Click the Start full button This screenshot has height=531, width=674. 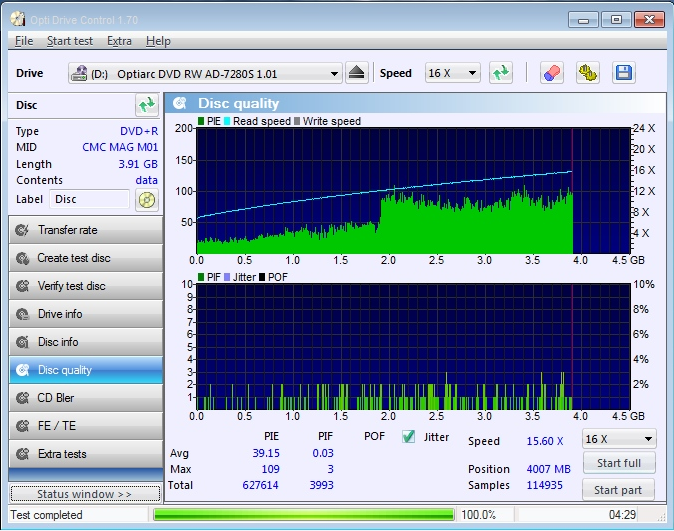(x=619, y=463)
